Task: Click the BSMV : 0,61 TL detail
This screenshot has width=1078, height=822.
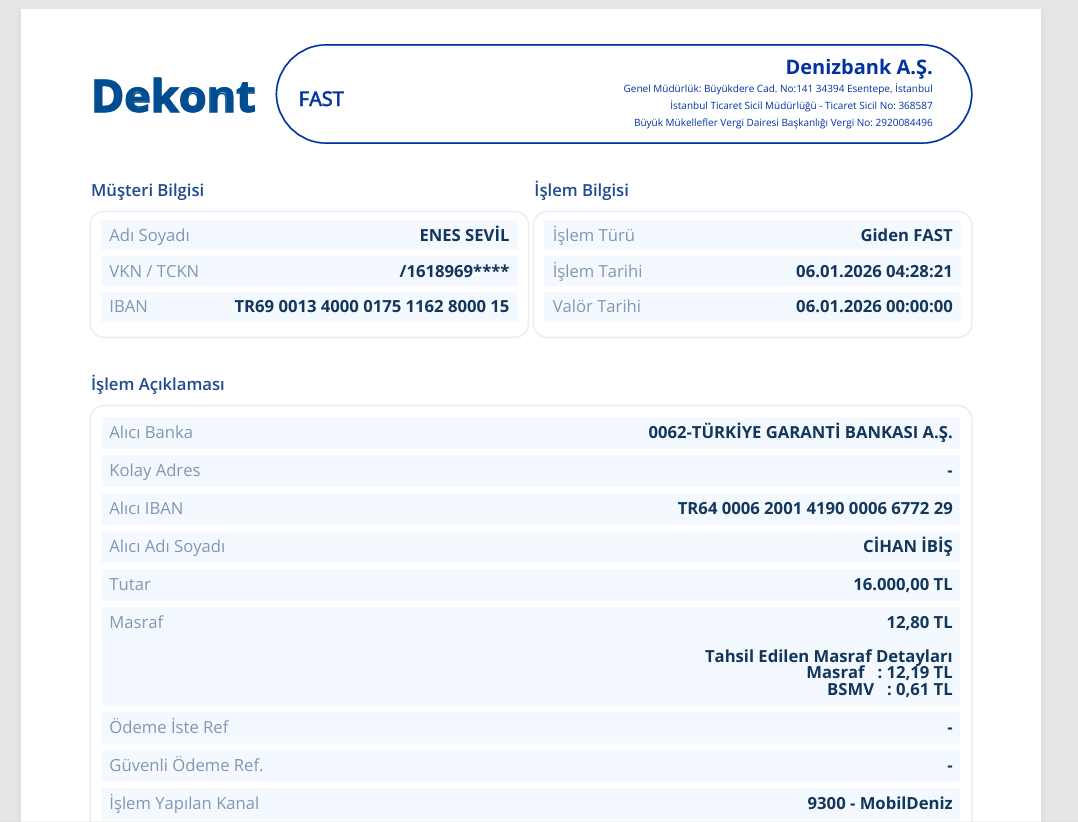Action: (x=890, y=689)
